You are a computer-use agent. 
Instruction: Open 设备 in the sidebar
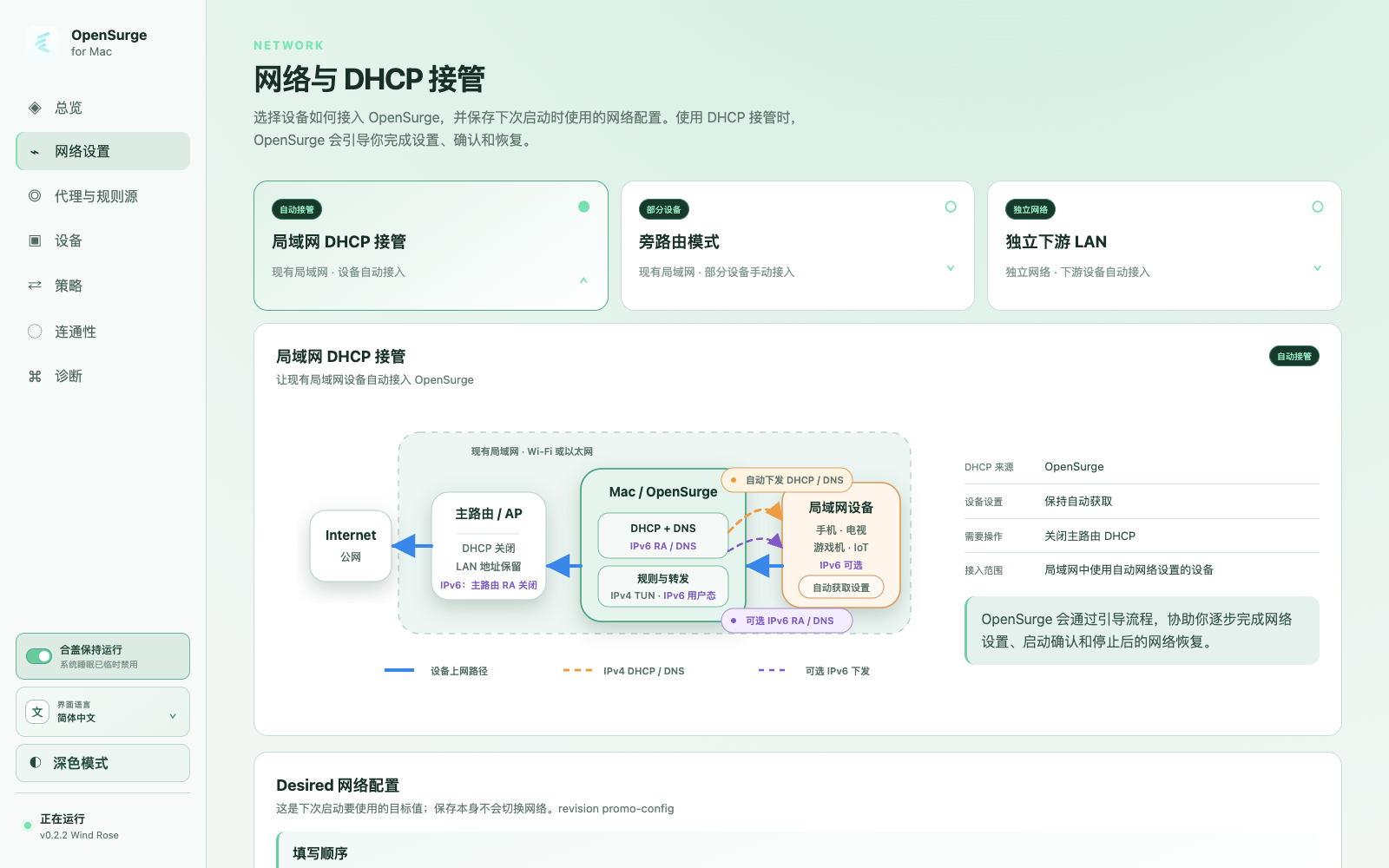tap(102, 240)
